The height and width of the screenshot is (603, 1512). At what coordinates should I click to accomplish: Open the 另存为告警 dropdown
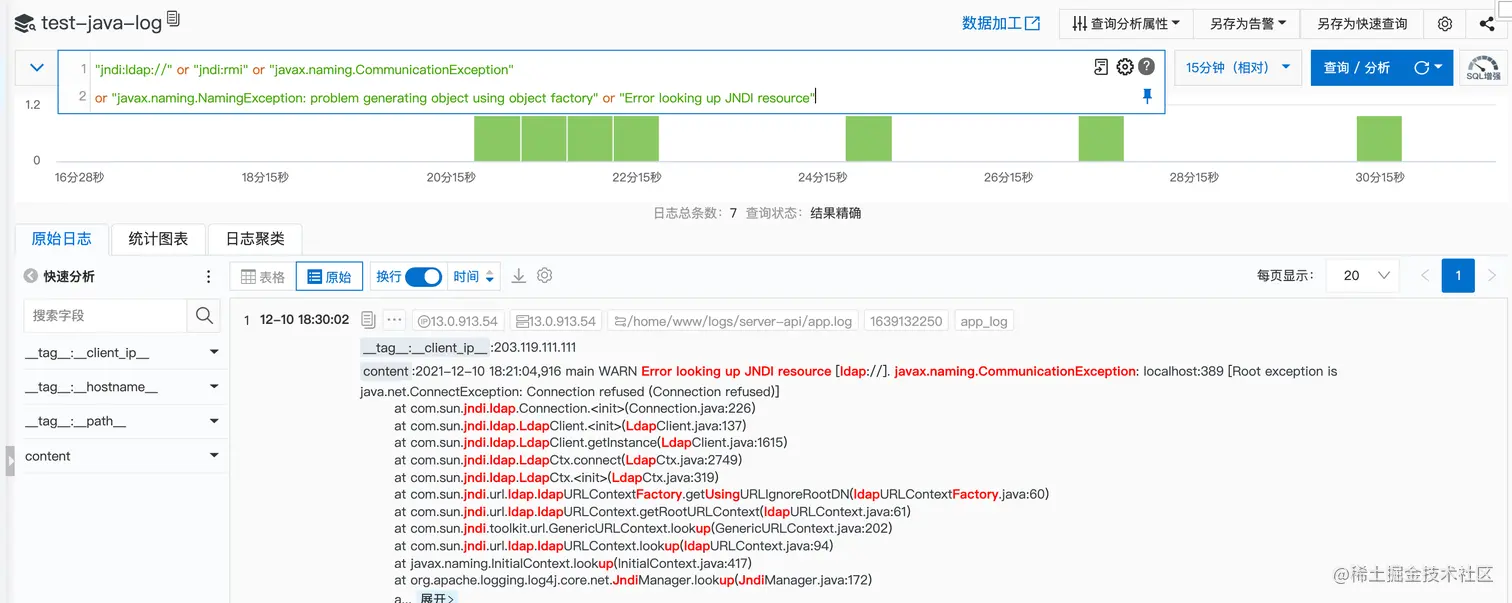click(x=1245, y=23)
